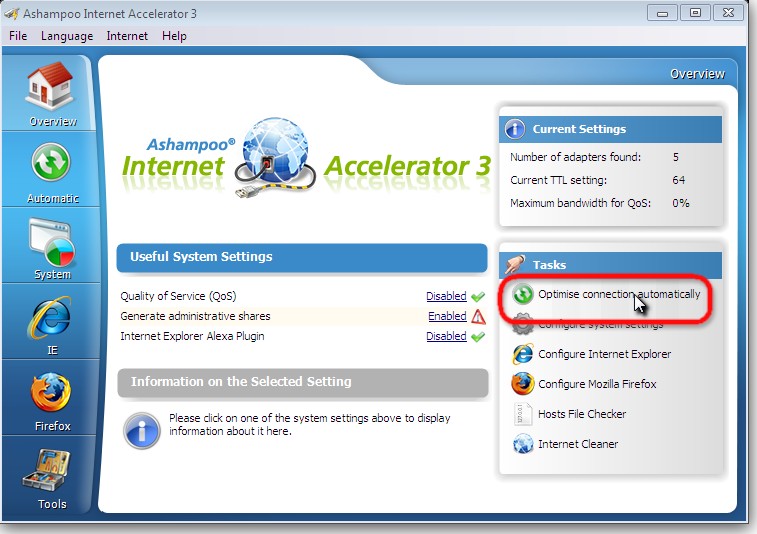The width and height of the screenshot is (757, 534).
Task: Open the File menu
Action: (x=18, y=36)
